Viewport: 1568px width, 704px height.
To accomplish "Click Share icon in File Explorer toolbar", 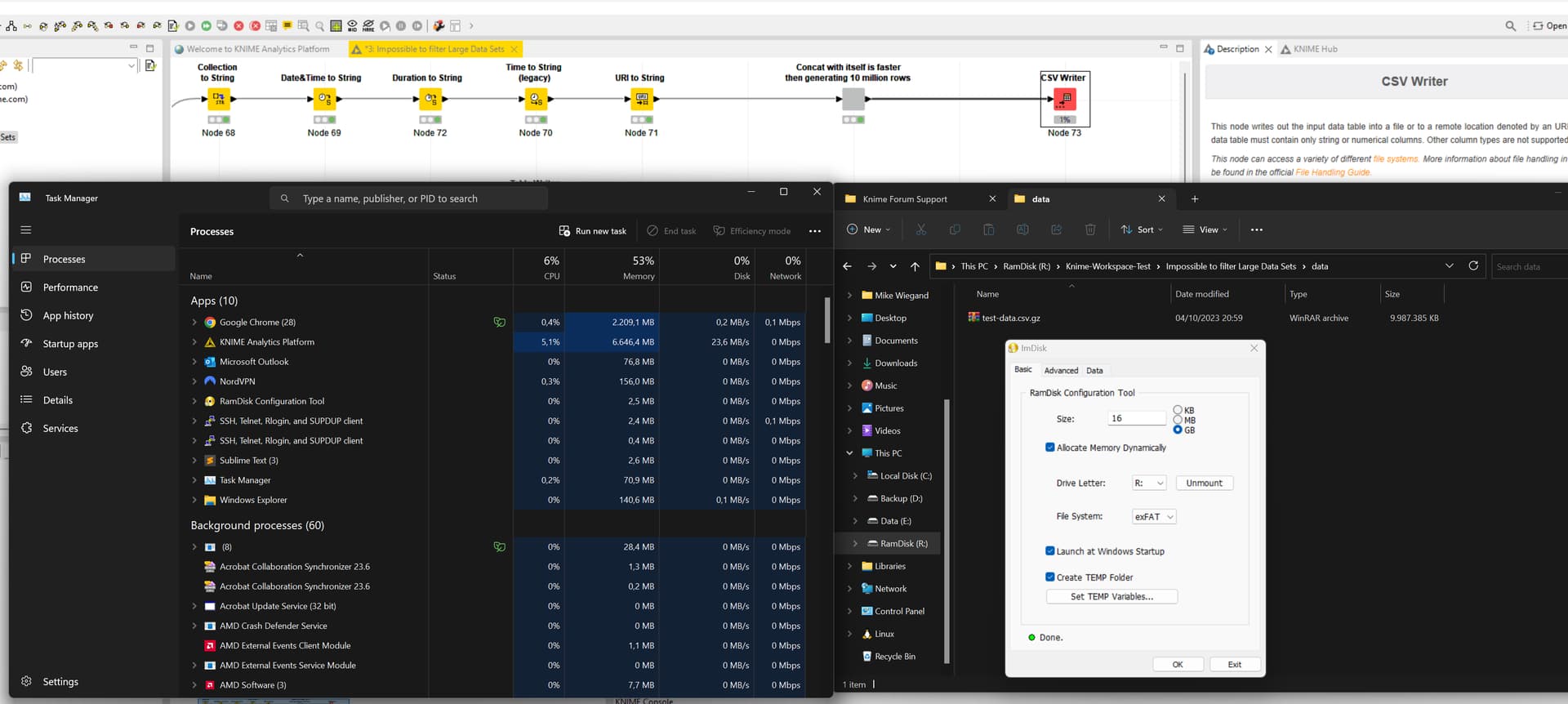I will pos(1056,229).
